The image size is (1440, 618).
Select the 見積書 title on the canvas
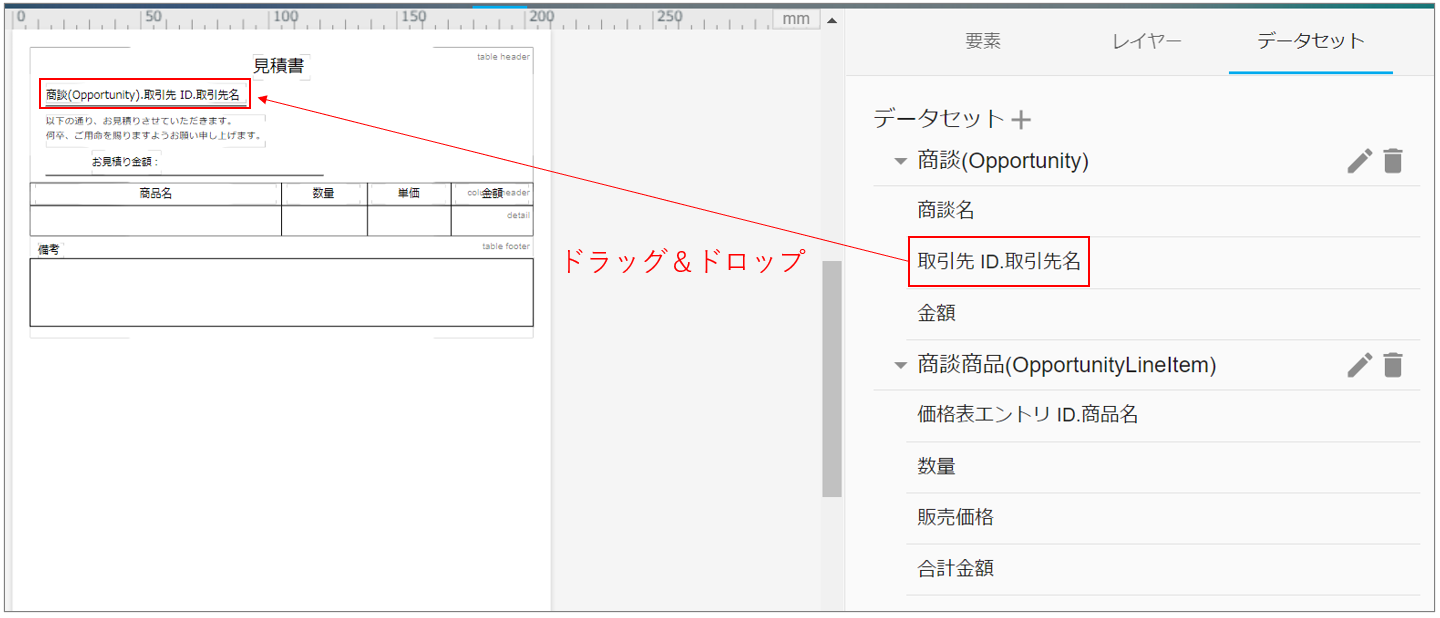point(279,67)
